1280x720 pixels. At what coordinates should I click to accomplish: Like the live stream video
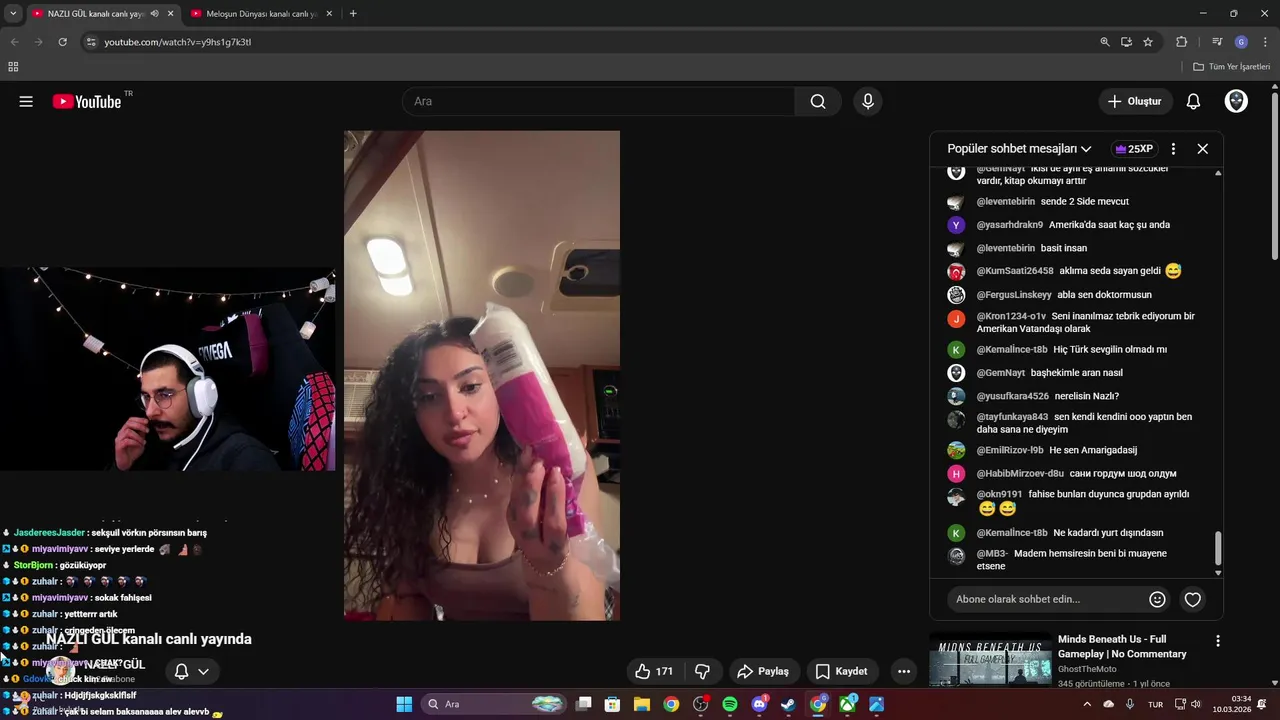[654, 671]
